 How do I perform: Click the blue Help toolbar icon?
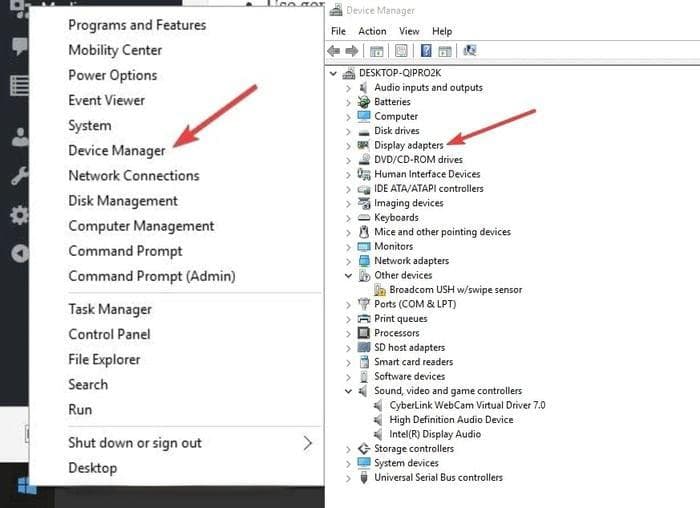[x=426, y=51]
